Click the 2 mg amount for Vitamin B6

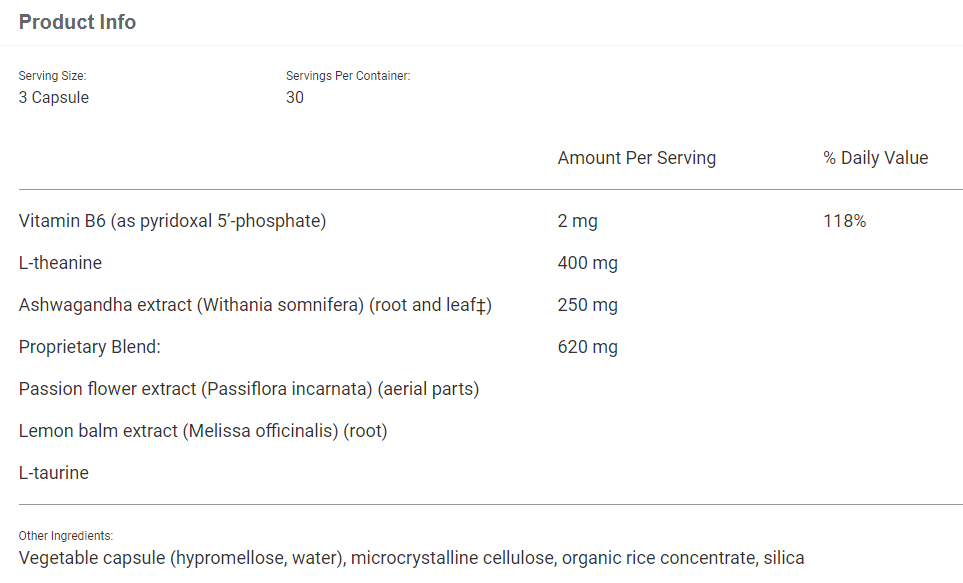[577, 221]
